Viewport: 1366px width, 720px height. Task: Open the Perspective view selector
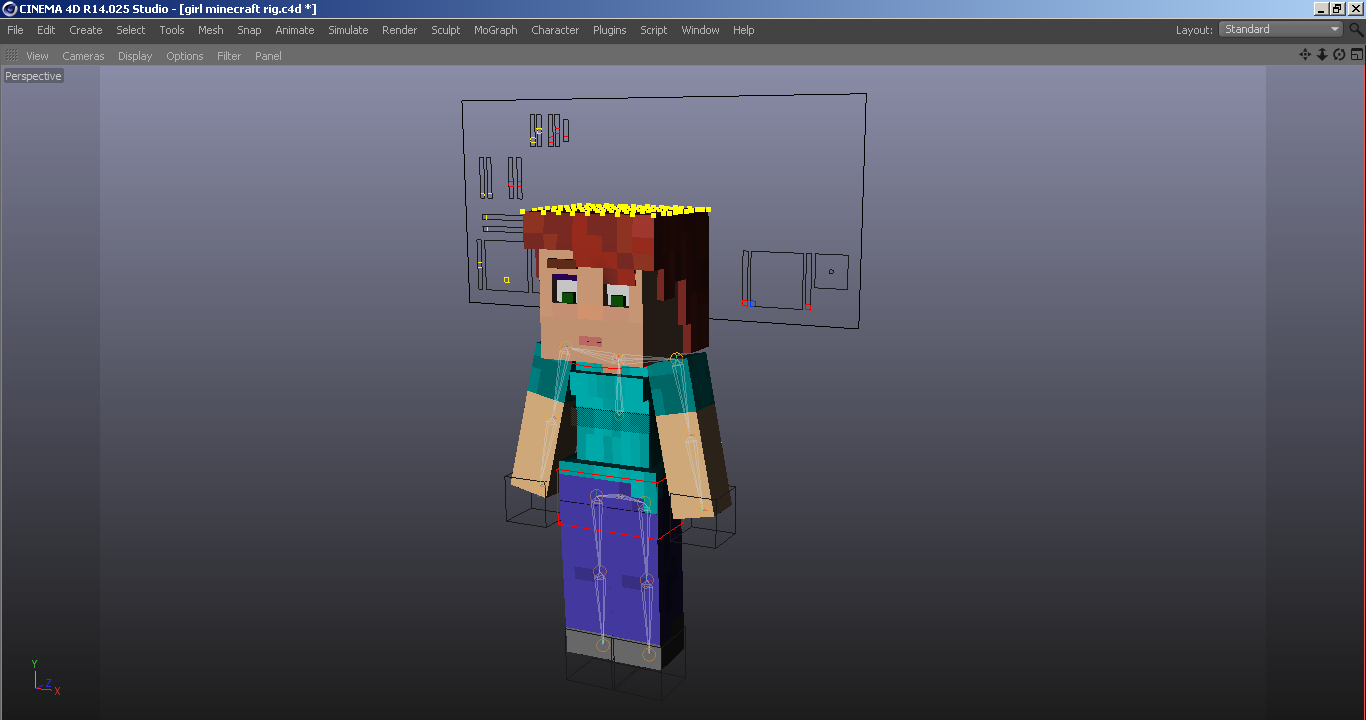coord(32,75)
